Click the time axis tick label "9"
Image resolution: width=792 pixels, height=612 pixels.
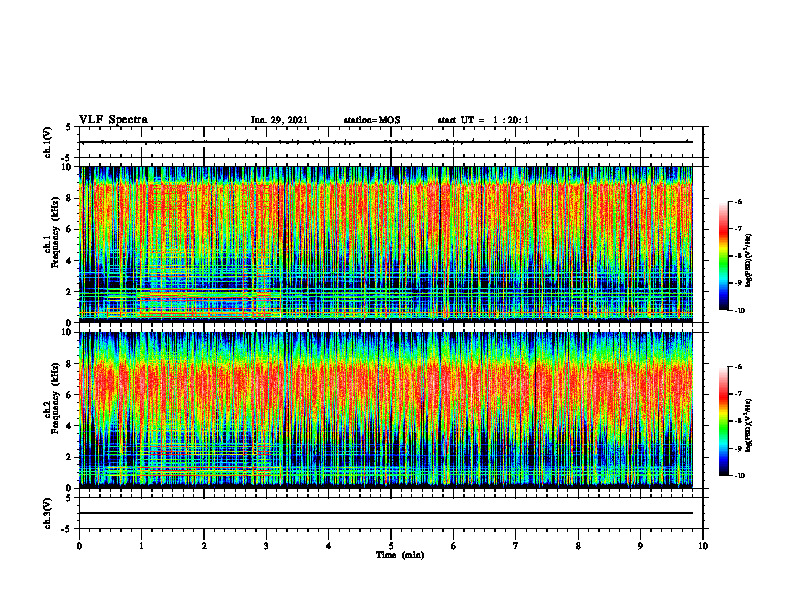(x=640, y=546)
